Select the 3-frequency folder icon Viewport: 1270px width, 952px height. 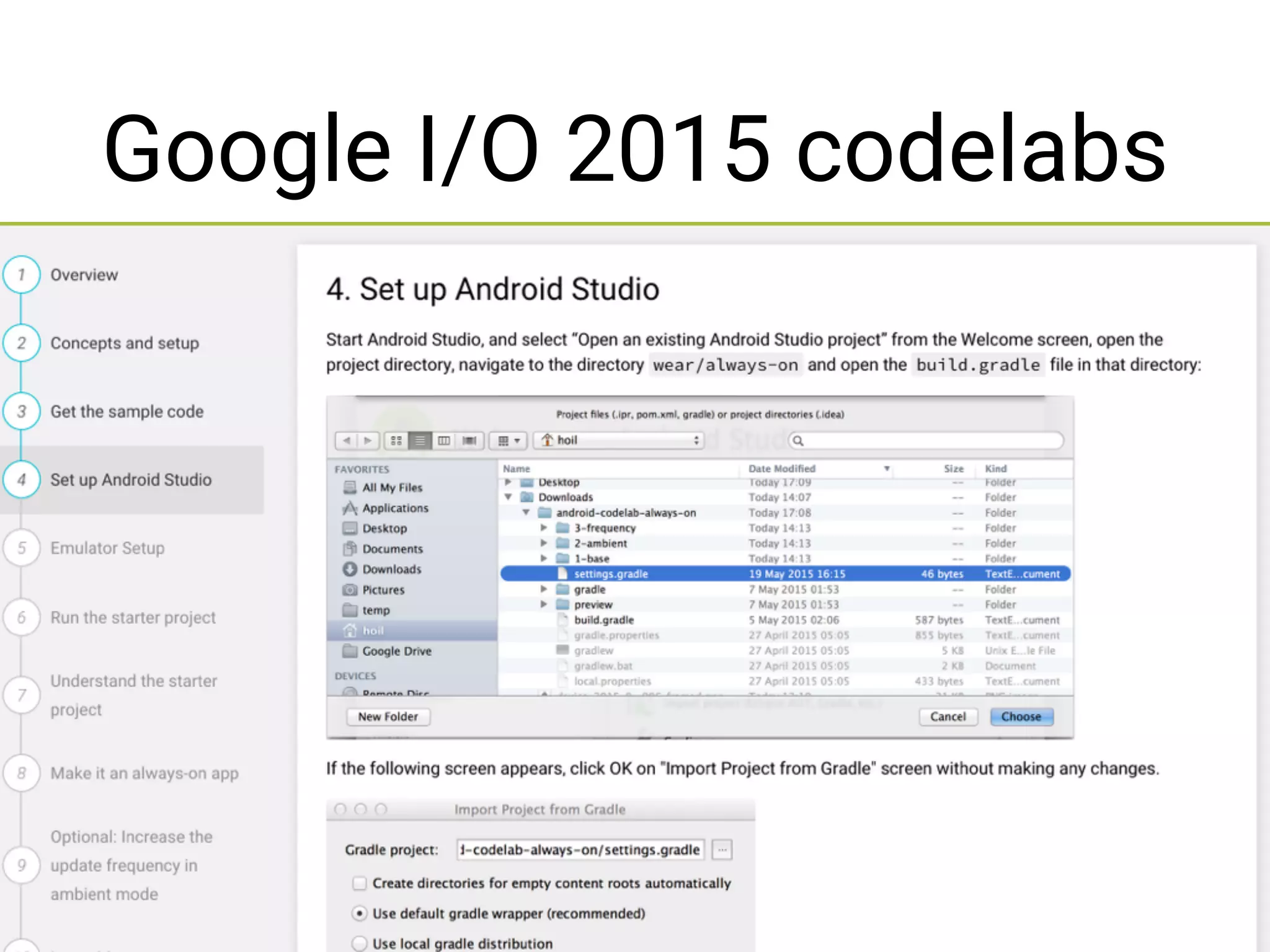point(562,527)
